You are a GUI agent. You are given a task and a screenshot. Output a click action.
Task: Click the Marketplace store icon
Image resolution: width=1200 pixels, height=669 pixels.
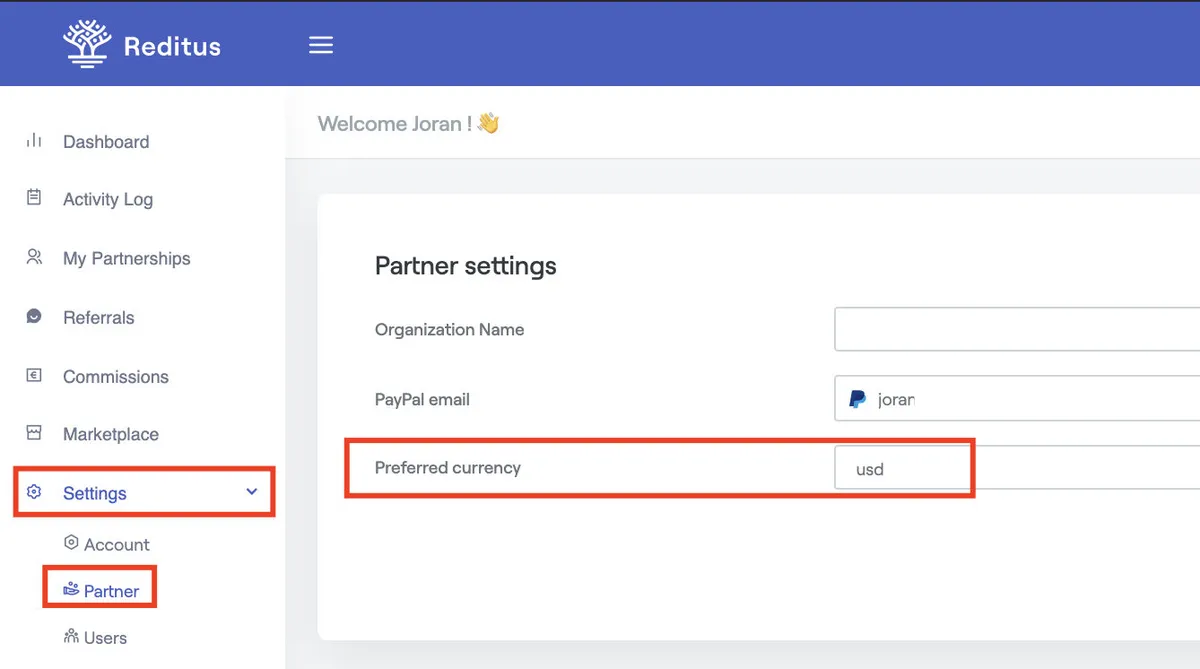pos(34,433)
